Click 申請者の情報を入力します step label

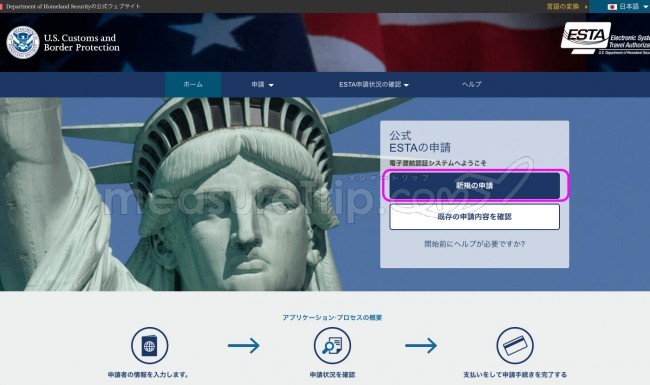(x=148, y=375)
